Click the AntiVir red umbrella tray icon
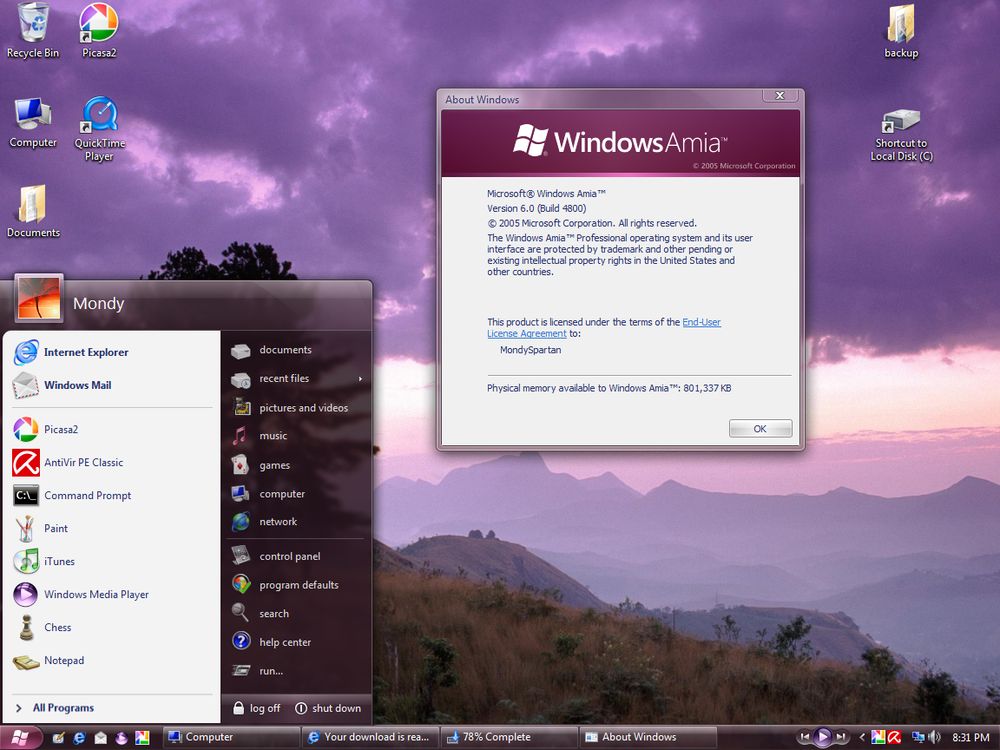Image resolution: width=1000 pixels, height=750 pixels. pyautogui.click(x=894, y=737)
